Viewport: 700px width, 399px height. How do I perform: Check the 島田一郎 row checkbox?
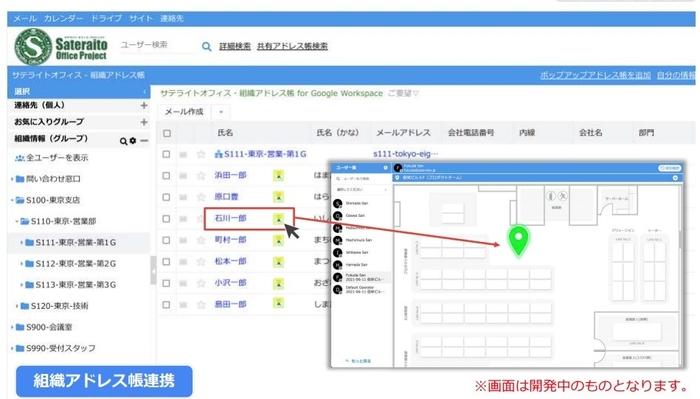click(x=166, y=304)
